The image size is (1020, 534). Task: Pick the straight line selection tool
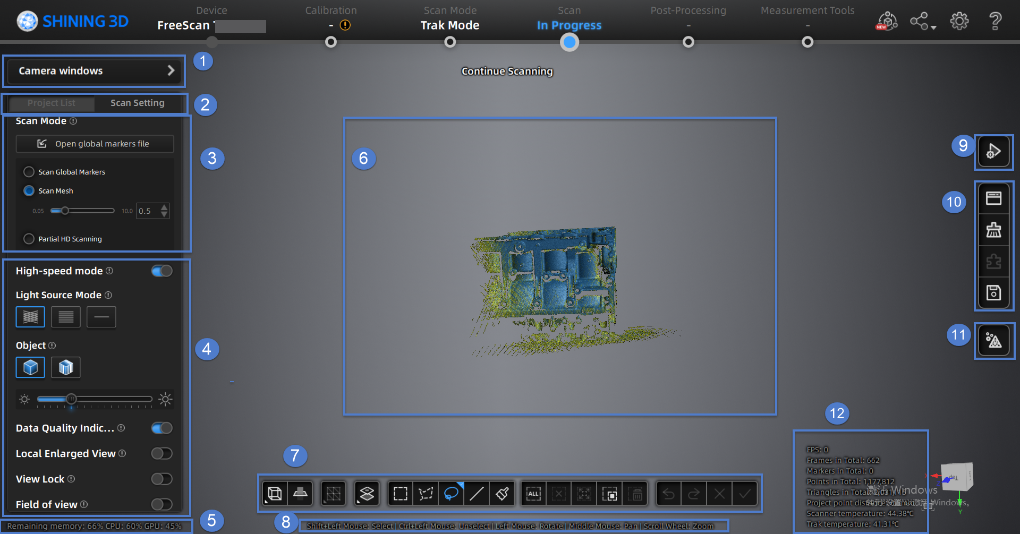[x=477, y=494]
